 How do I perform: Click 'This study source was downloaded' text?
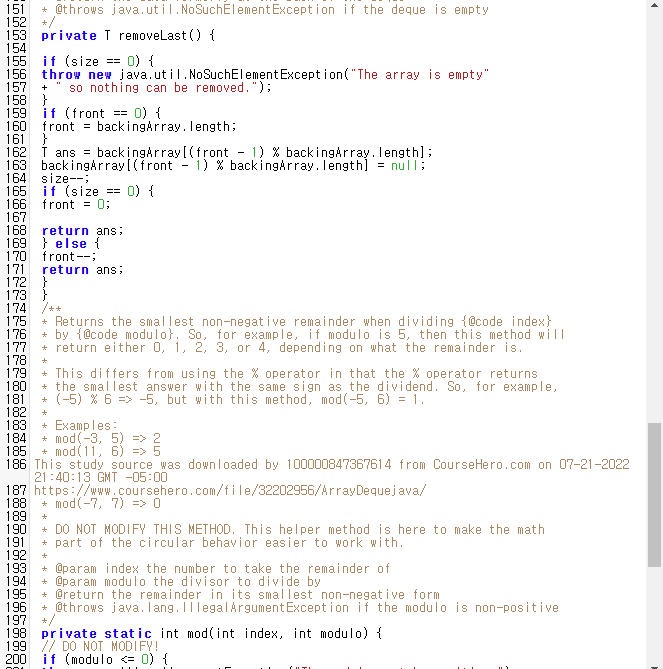tap(146, 465)
